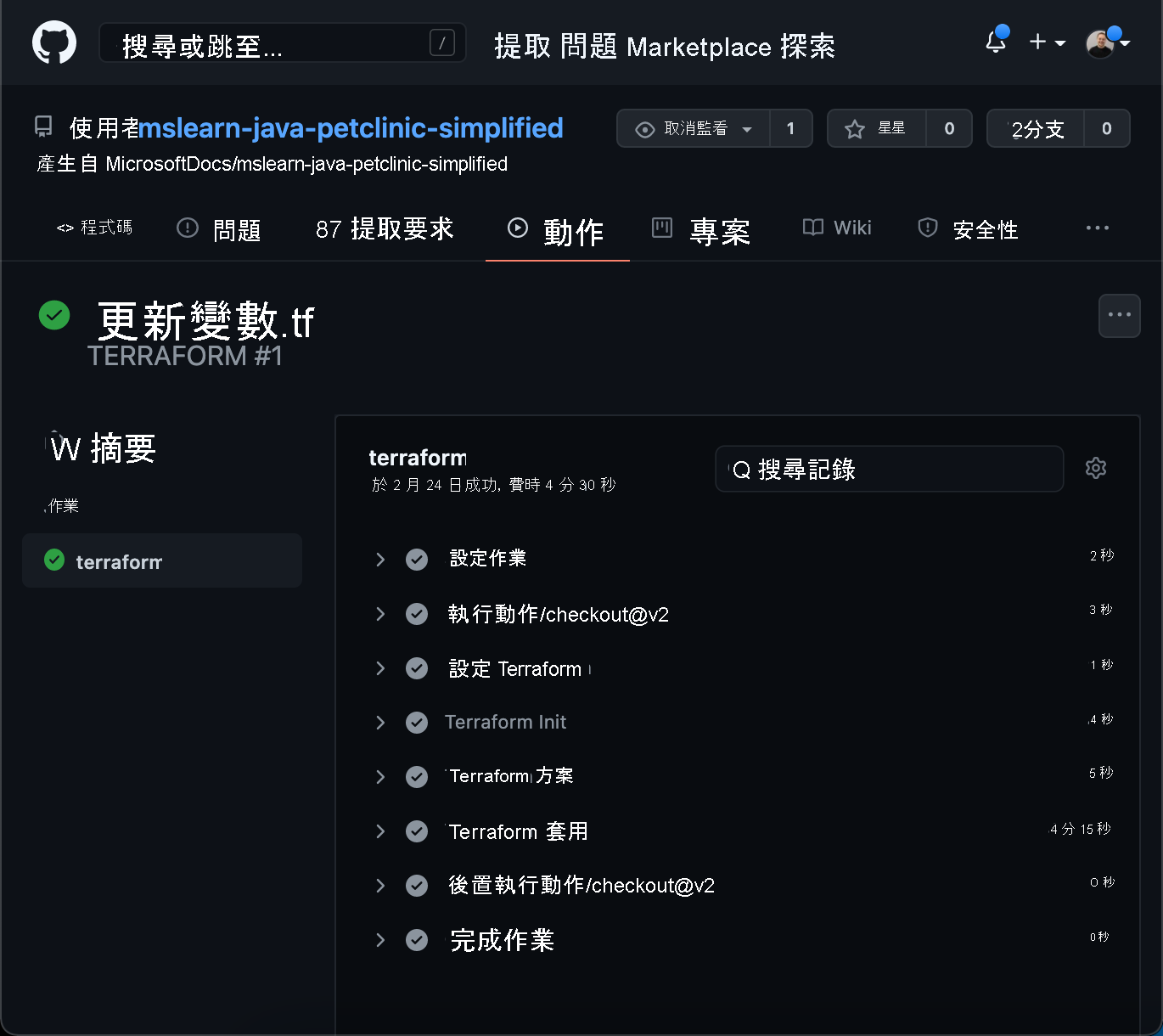The width and height of the screenshot is (1163, 1036).
Task: Click the 完成作業 status check icon
Action: click(x=417, y=940)
